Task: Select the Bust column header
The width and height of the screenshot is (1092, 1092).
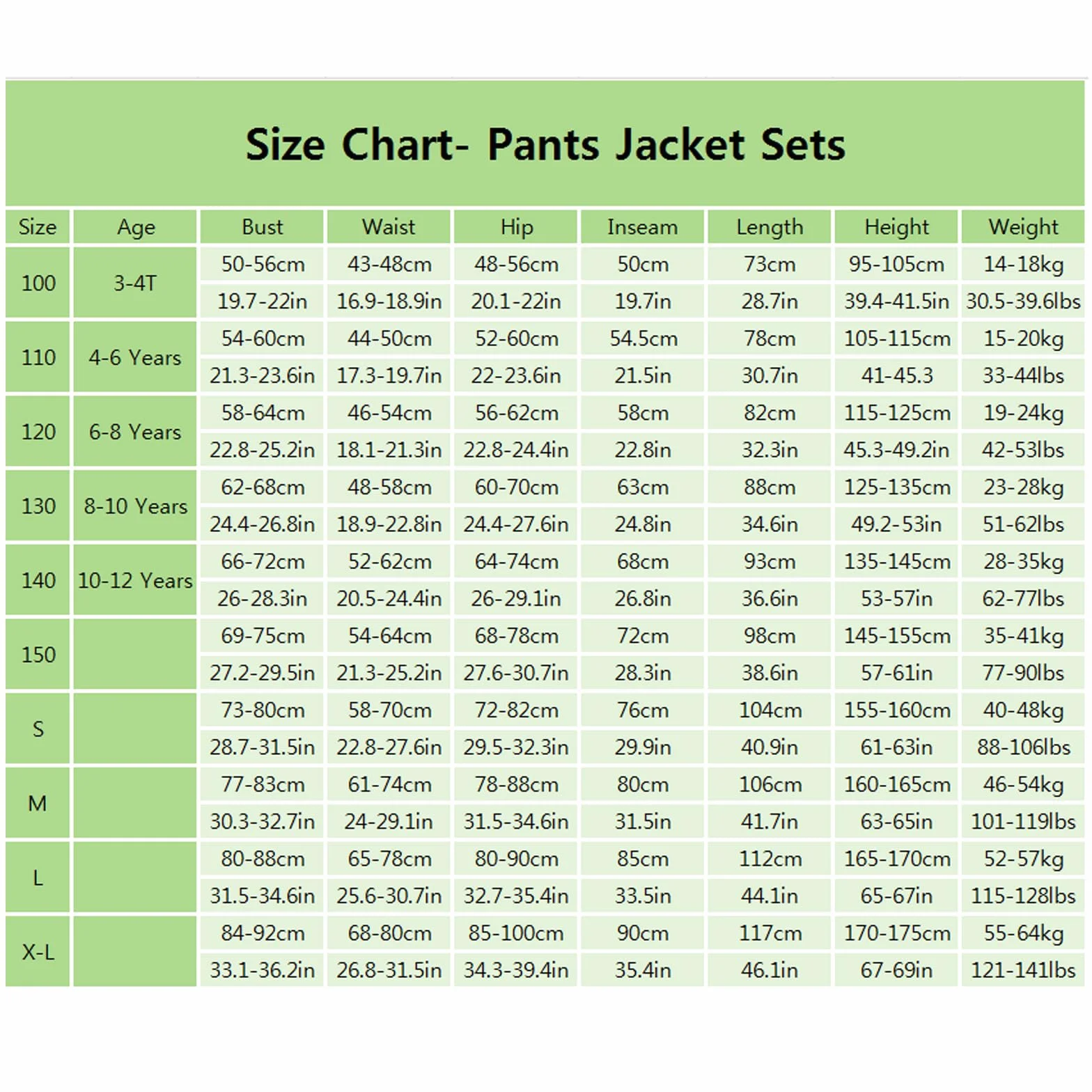Action: [262, 226]
